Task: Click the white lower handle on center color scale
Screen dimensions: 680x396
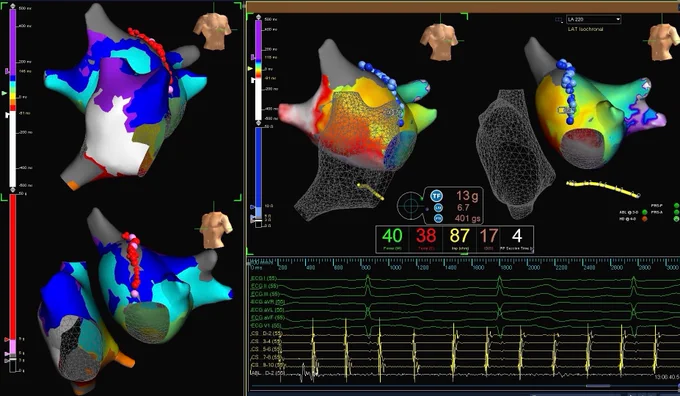Action: click(253, 80)
